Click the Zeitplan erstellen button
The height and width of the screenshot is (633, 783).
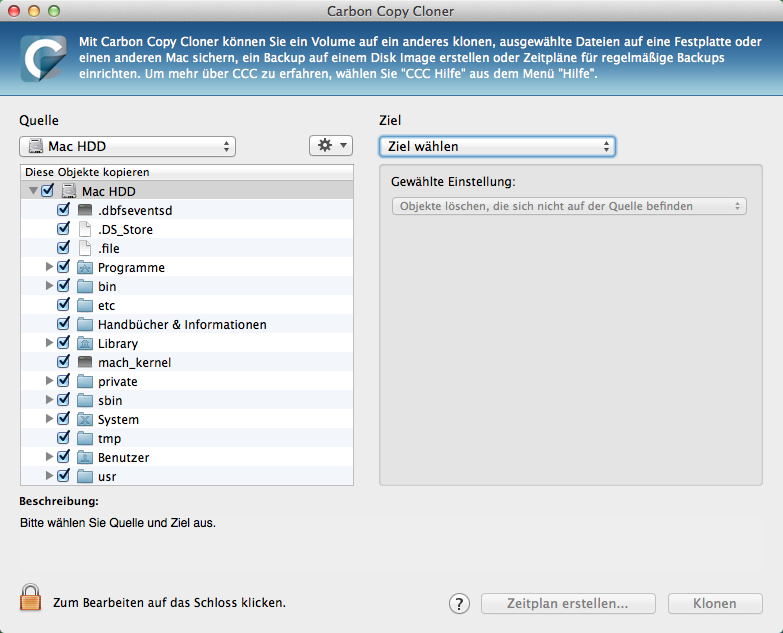tap(568, 604)
